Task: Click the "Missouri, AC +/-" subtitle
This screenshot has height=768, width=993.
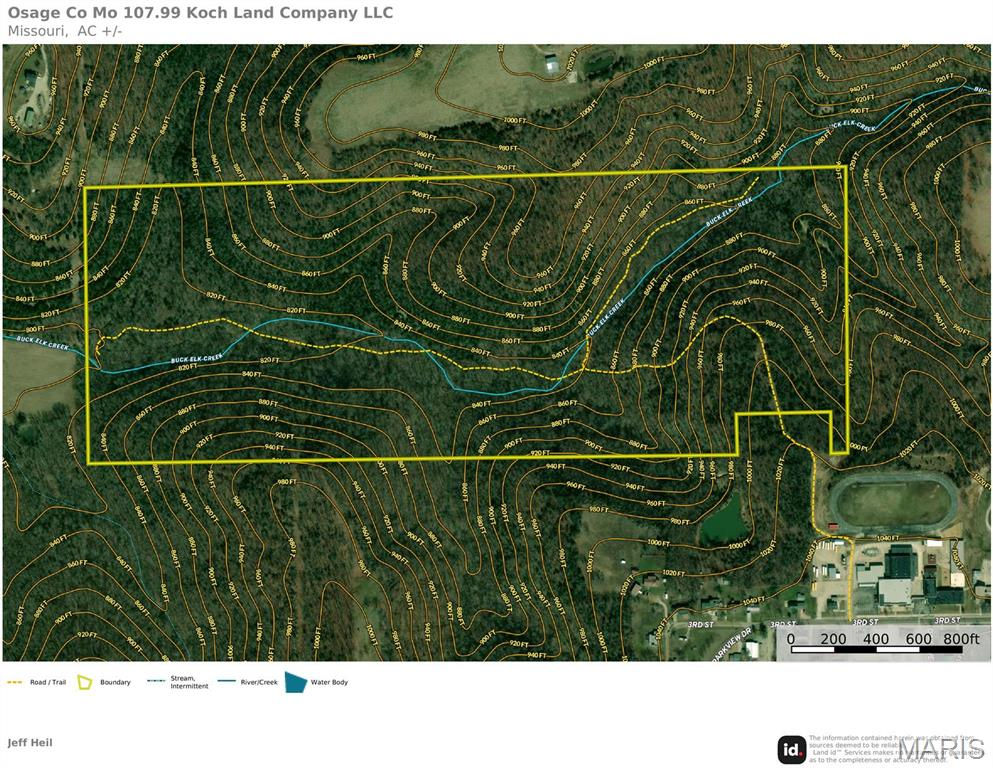Action: (65, 31)
